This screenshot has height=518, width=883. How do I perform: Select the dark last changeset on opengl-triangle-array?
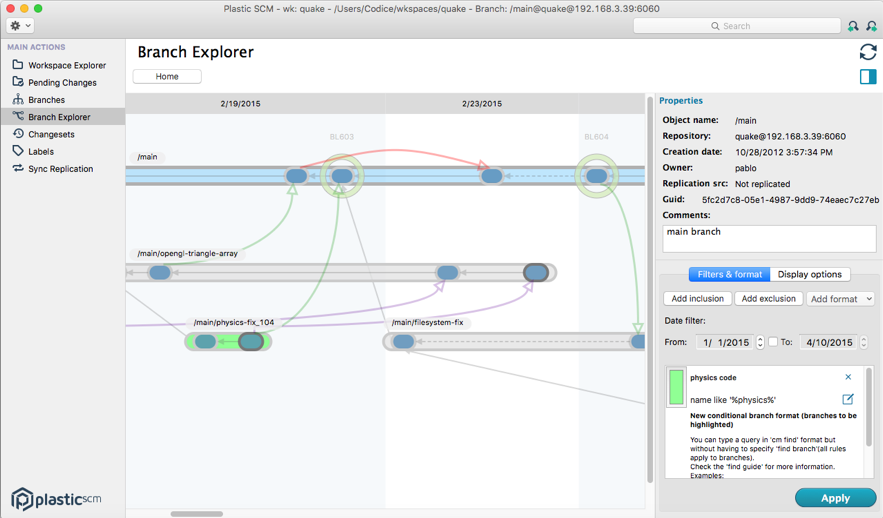536,273
